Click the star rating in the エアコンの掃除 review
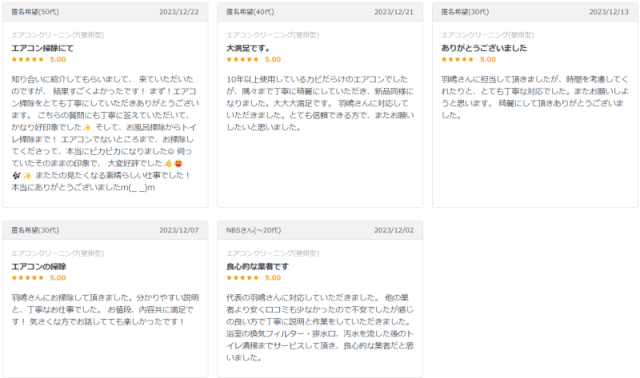 click(27, 278)
